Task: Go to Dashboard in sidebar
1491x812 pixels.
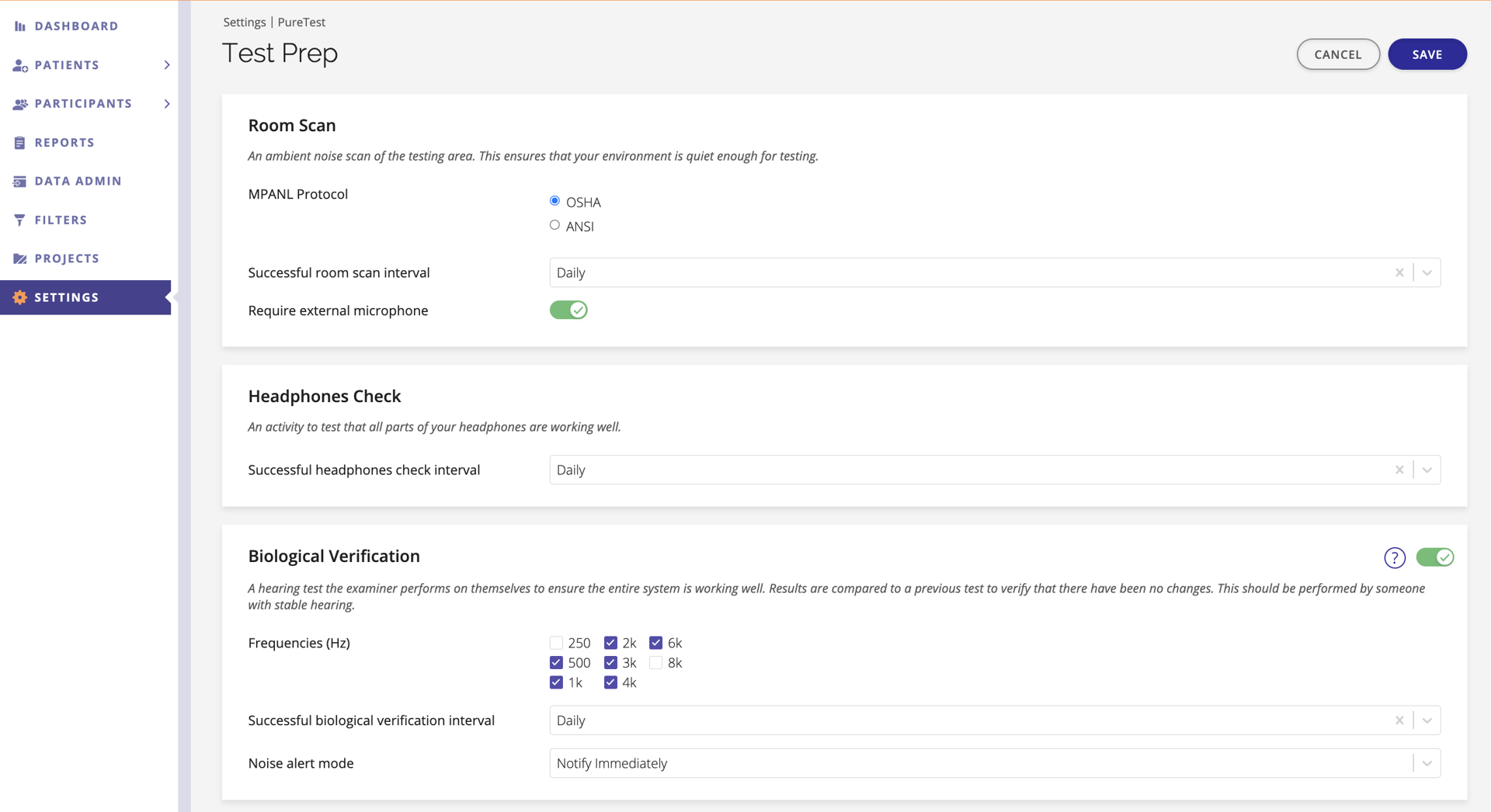Action: pyautogui.click(x=76, y=26)
